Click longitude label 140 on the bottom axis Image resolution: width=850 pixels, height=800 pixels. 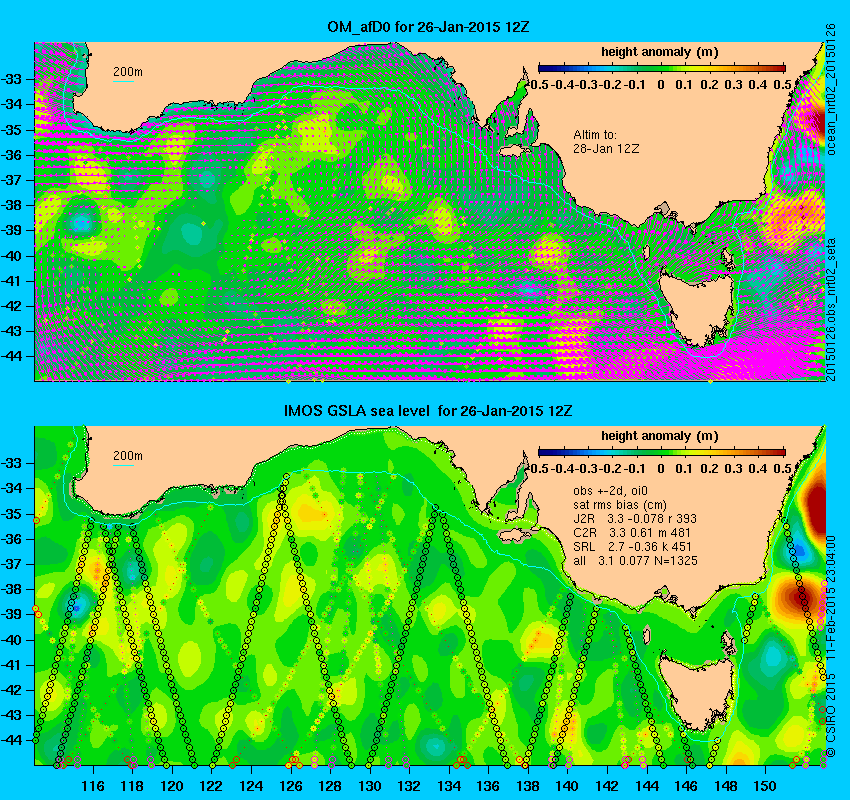pyautogui.click(x=567, y=785)
